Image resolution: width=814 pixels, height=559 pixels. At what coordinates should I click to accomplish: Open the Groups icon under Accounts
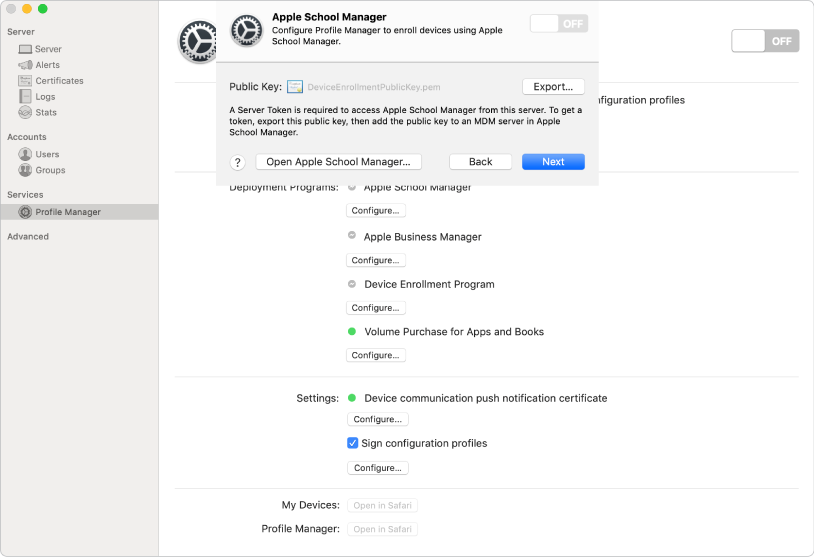[26, 171]
